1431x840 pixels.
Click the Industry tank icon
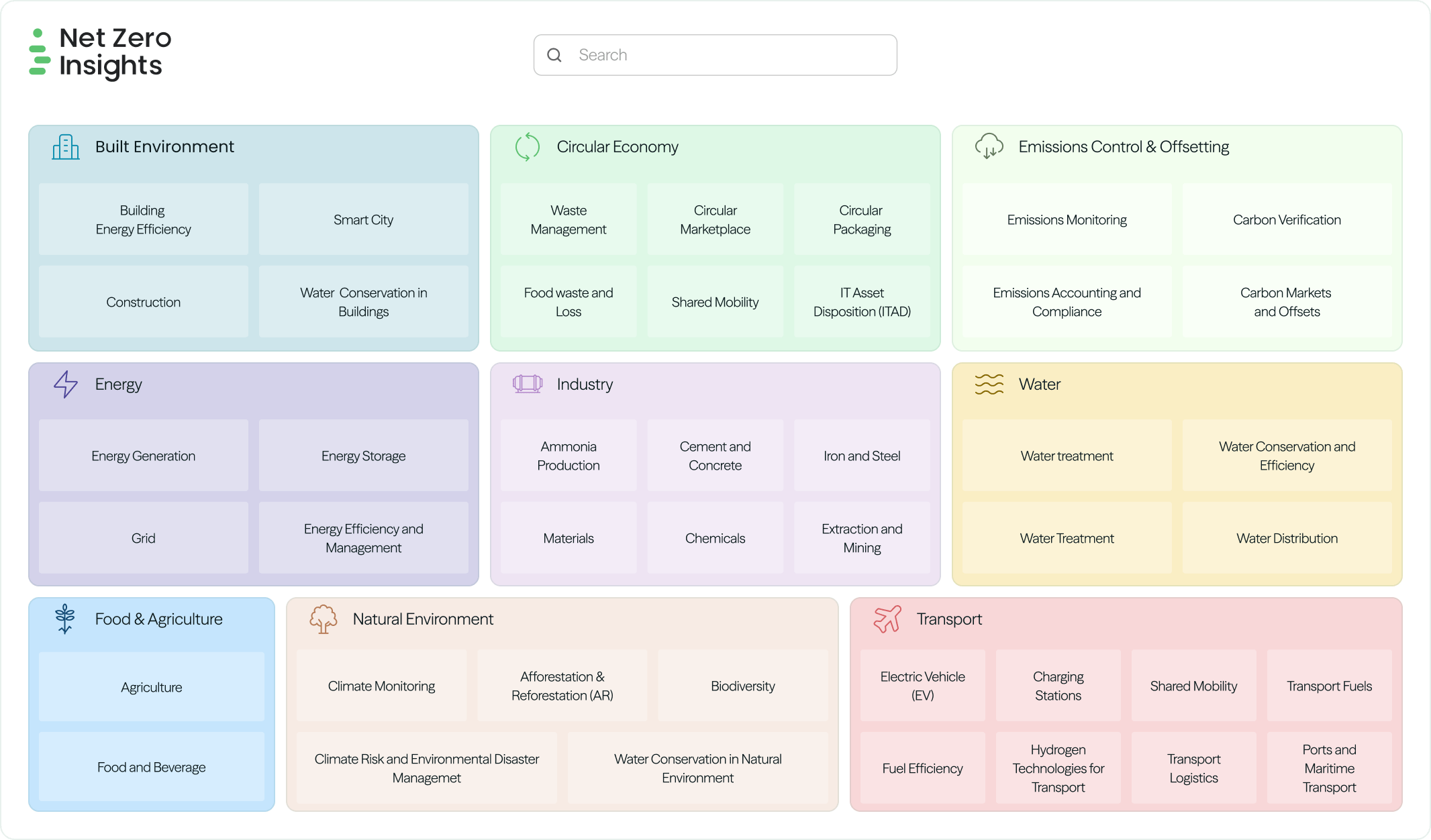(528, 384)
